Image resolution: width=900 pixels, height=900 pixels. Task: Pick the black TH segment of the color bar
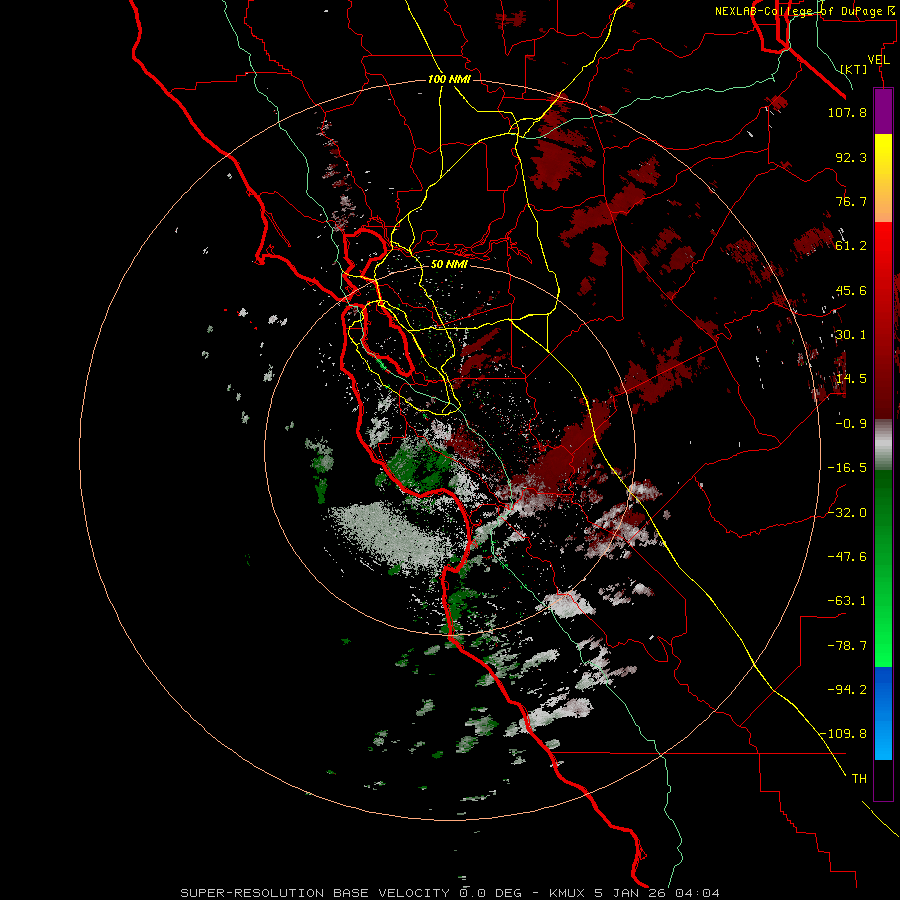883,780
